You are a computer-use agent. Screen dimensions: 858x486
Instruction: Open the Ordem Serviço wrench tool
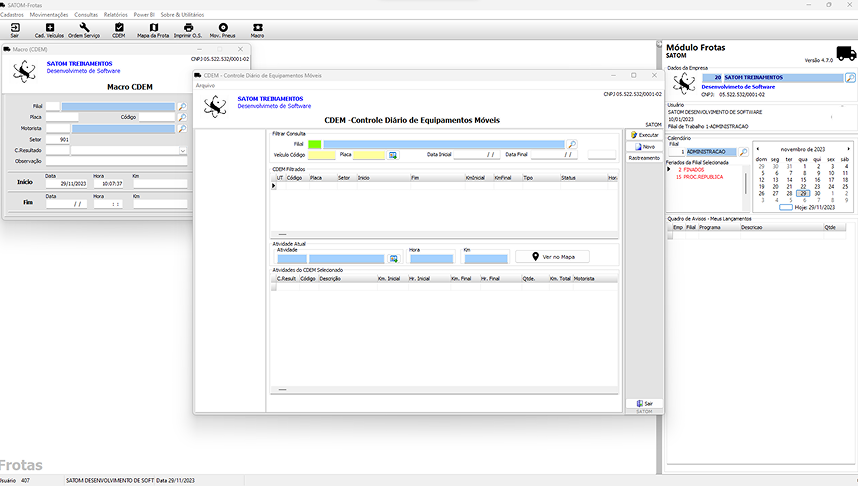click(84, 29)
